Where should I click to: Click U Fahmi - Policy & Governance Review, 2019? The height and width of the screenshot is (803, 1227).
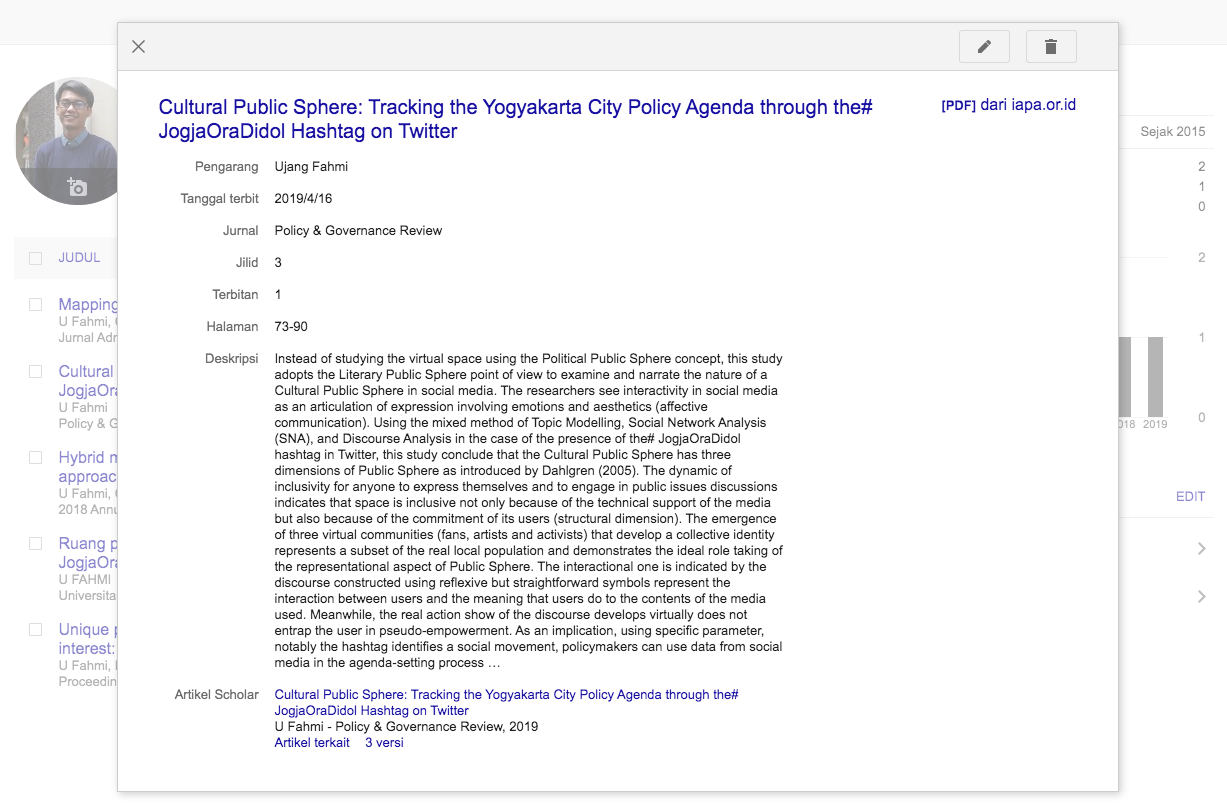(x=406, y=727)
